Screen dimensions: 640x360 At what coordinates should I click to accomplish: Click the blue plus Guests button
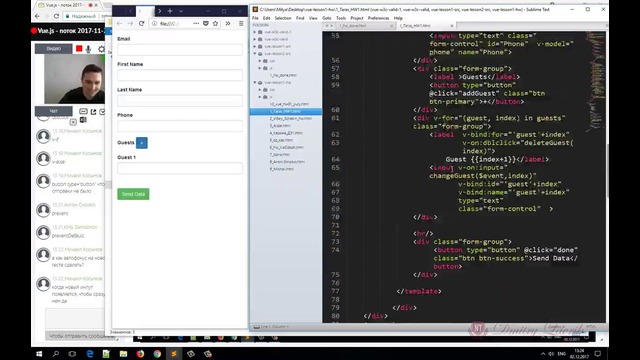(x=142, y=143)
